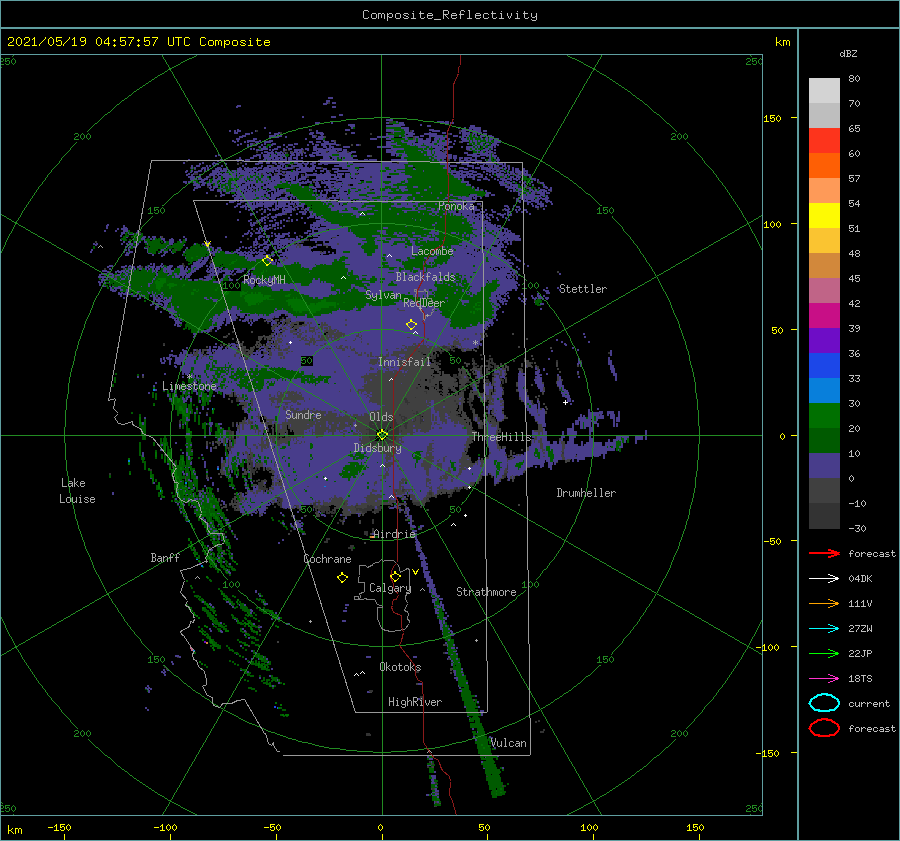Click the Blackfalds label on map
Viewport: 900px width, 841px height.
point(425,277)
